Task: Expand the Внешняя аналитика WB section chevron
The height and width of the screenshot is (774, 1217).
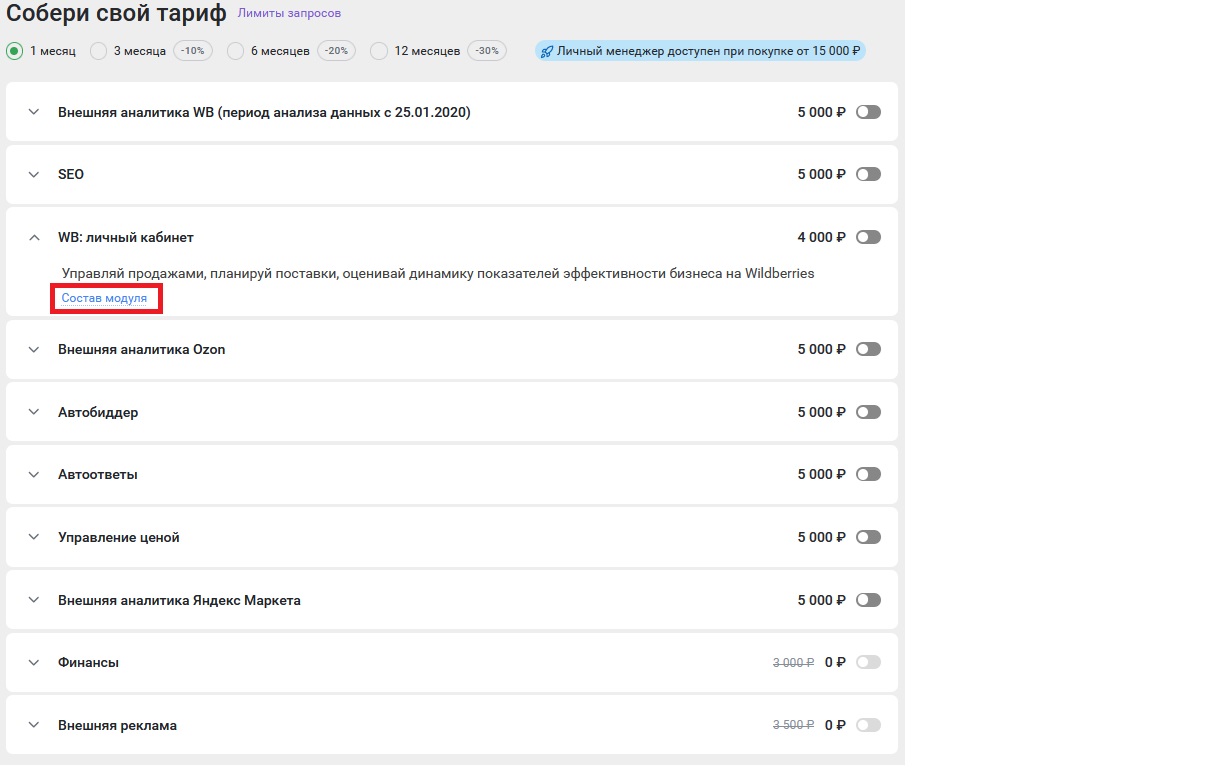Action: 34,112
